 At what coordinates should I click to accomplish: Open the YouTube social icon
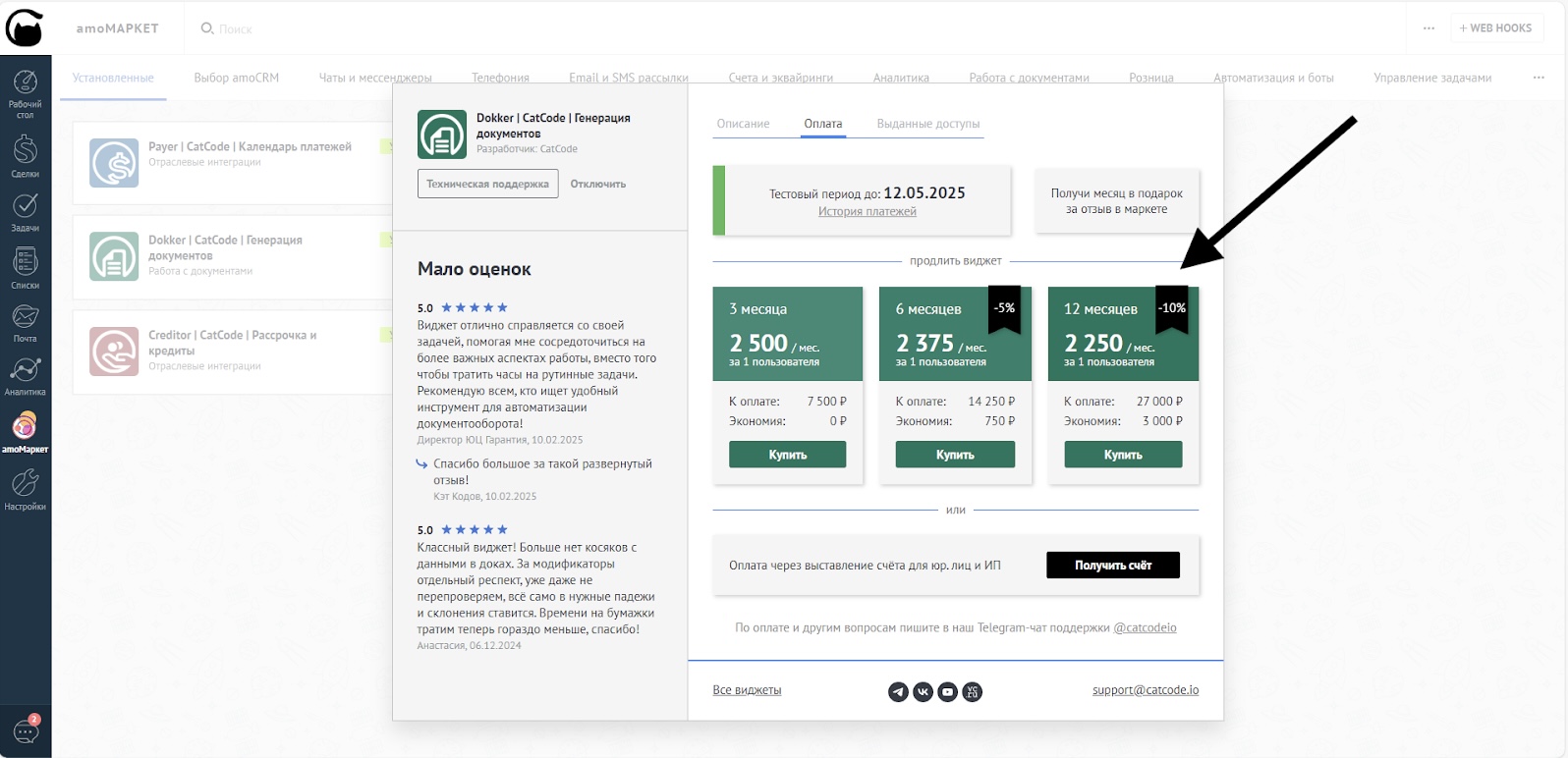(947, 692)
